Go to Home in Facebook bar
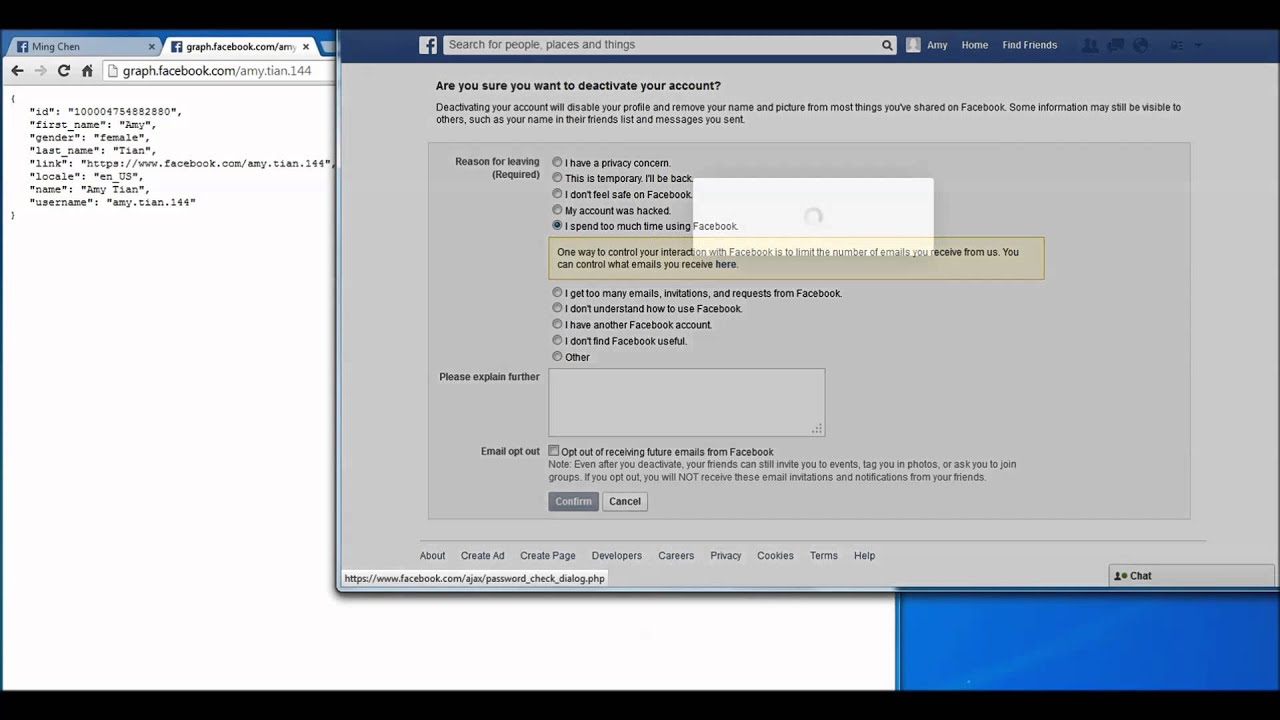This screenshot has width=1280, height=720. point(975,45)
